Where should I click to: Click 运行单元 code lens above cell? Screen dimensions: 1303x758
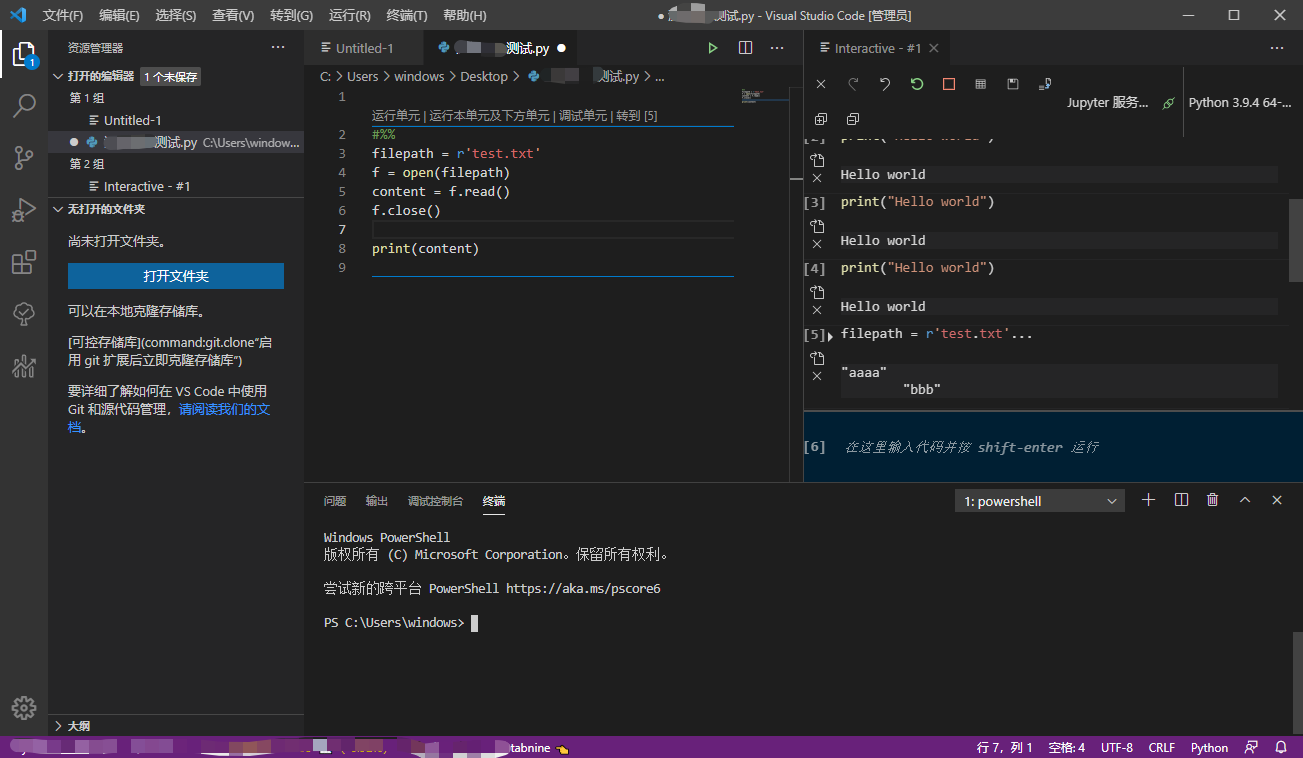(396, 116)
